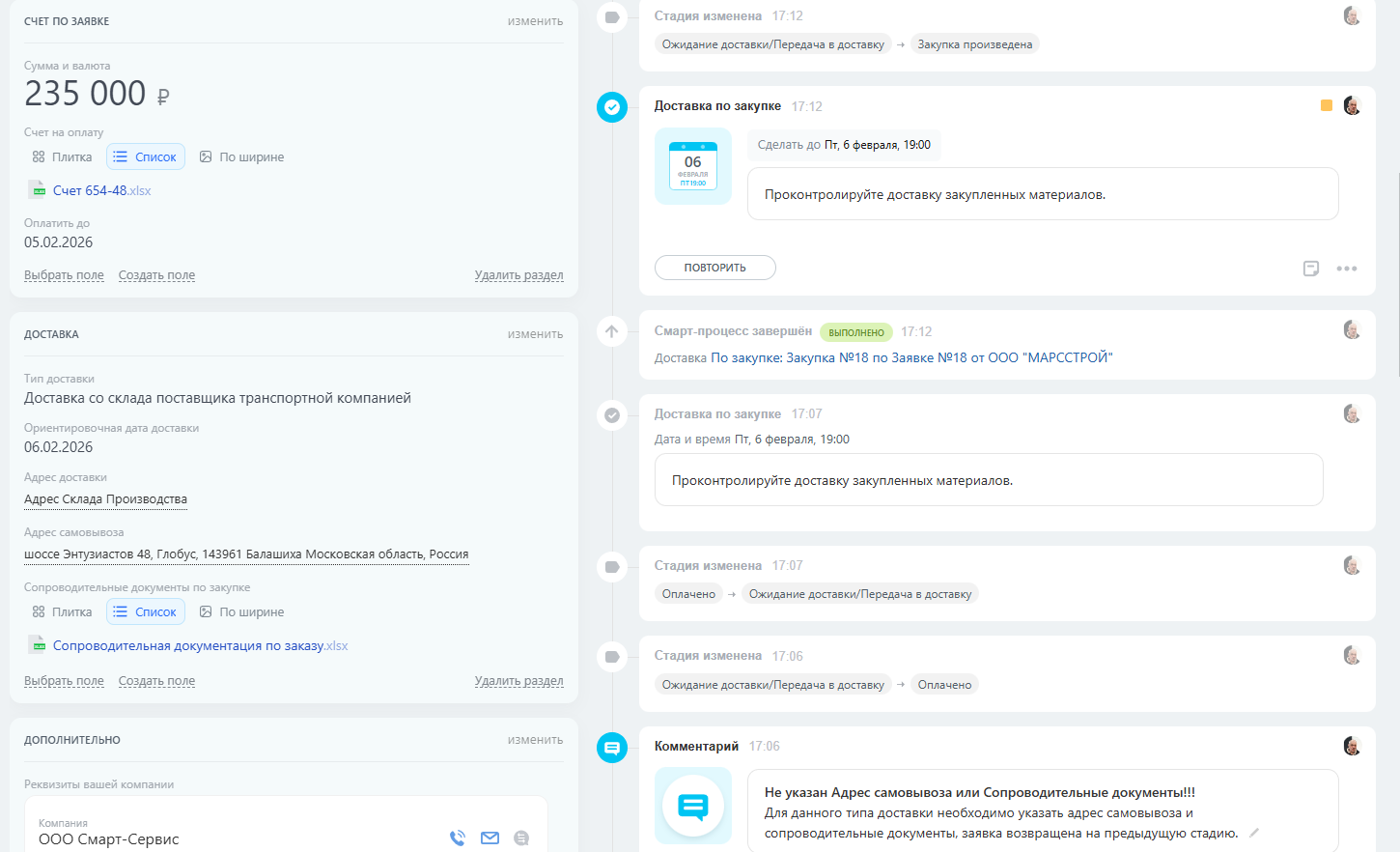1400x852 pixels.
Task: Click изменить in the ДОСТАВКА section
Action: point(535,334)
